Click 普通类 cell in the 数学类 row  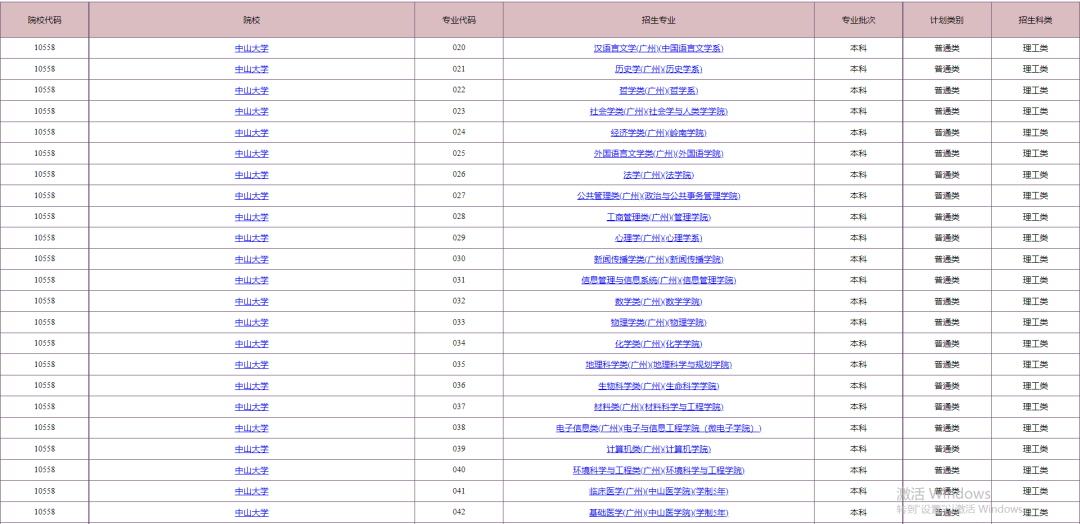(947, 302)
